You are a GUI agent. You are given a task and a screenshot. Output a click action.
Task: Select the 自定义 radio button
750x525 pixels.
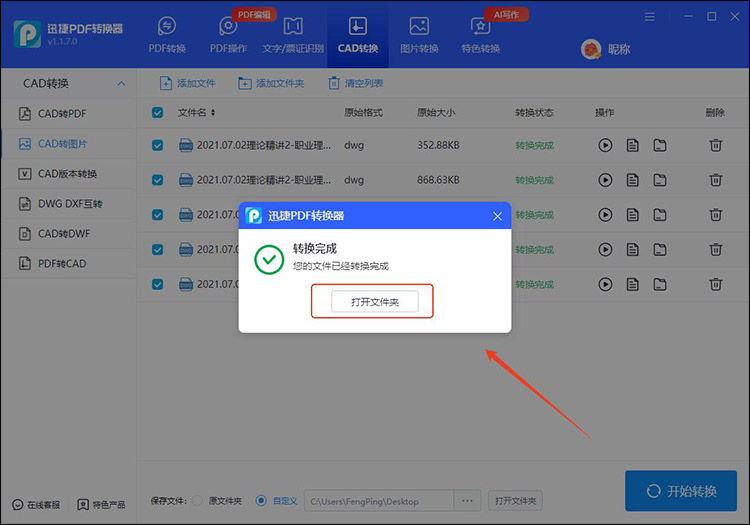click(x=261, y=501)
